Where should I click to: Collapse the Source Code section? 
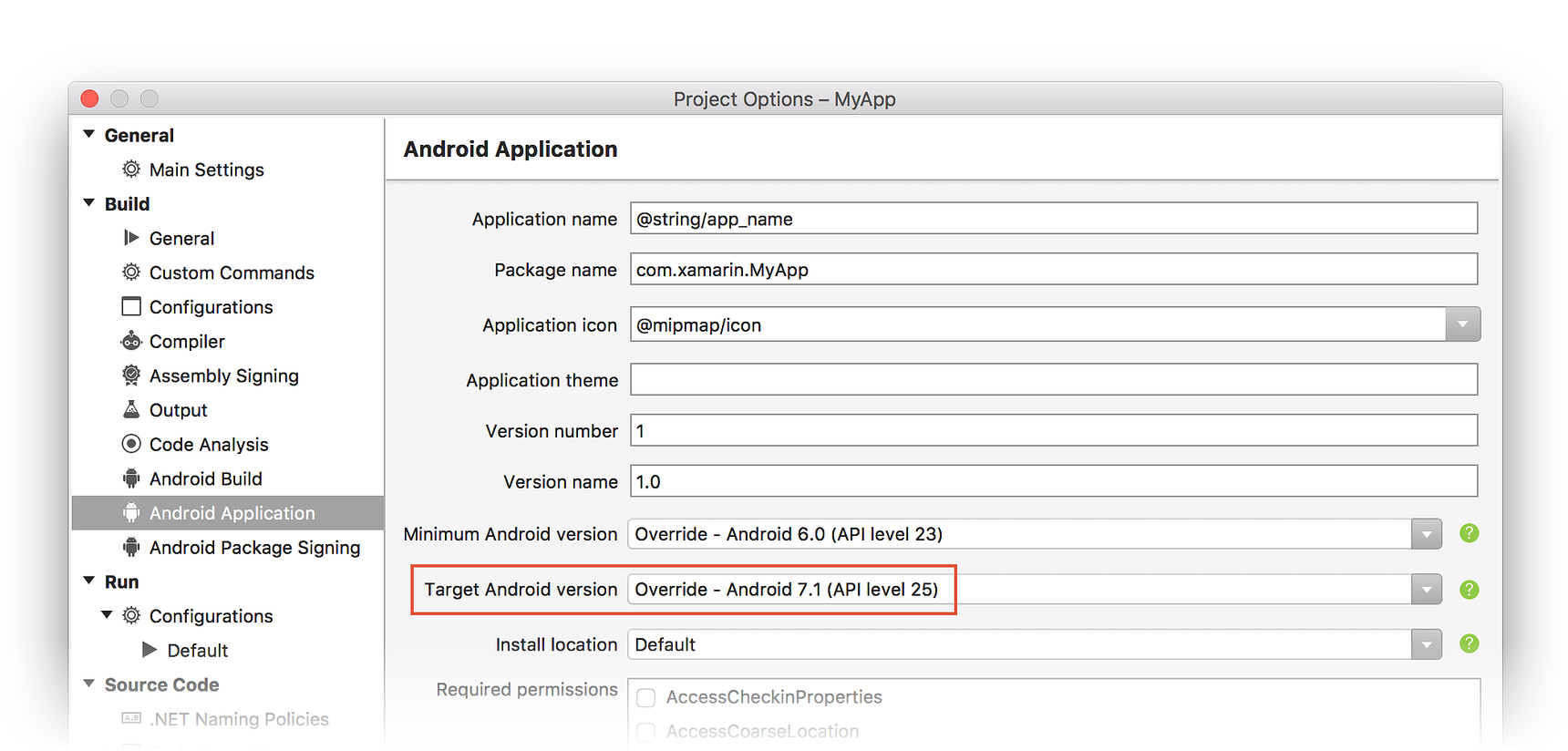[x=88, y=684]
